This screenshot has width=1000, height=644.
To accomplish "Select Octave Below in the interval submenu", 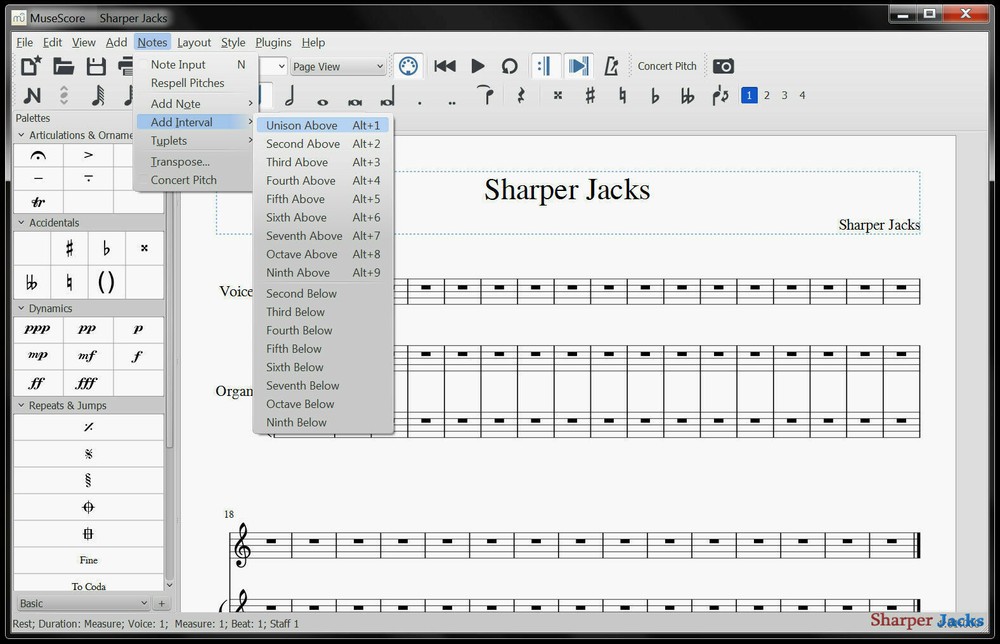I will point(299,404).
